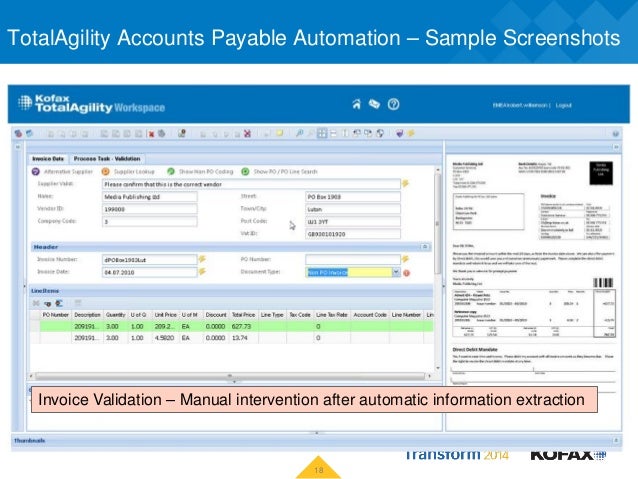638x479 pixels.
Task: Click the Tax Code column header
Action: click(300, 315)
